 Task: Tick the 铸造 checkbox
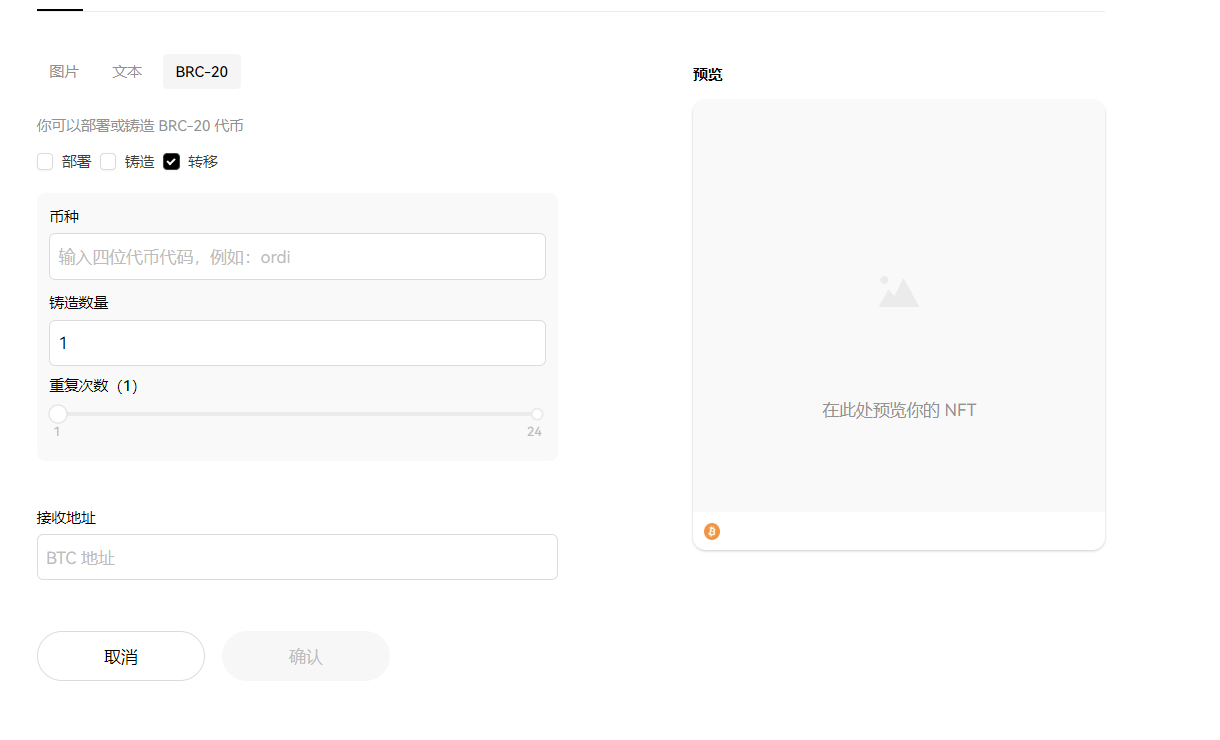(108, 162)
